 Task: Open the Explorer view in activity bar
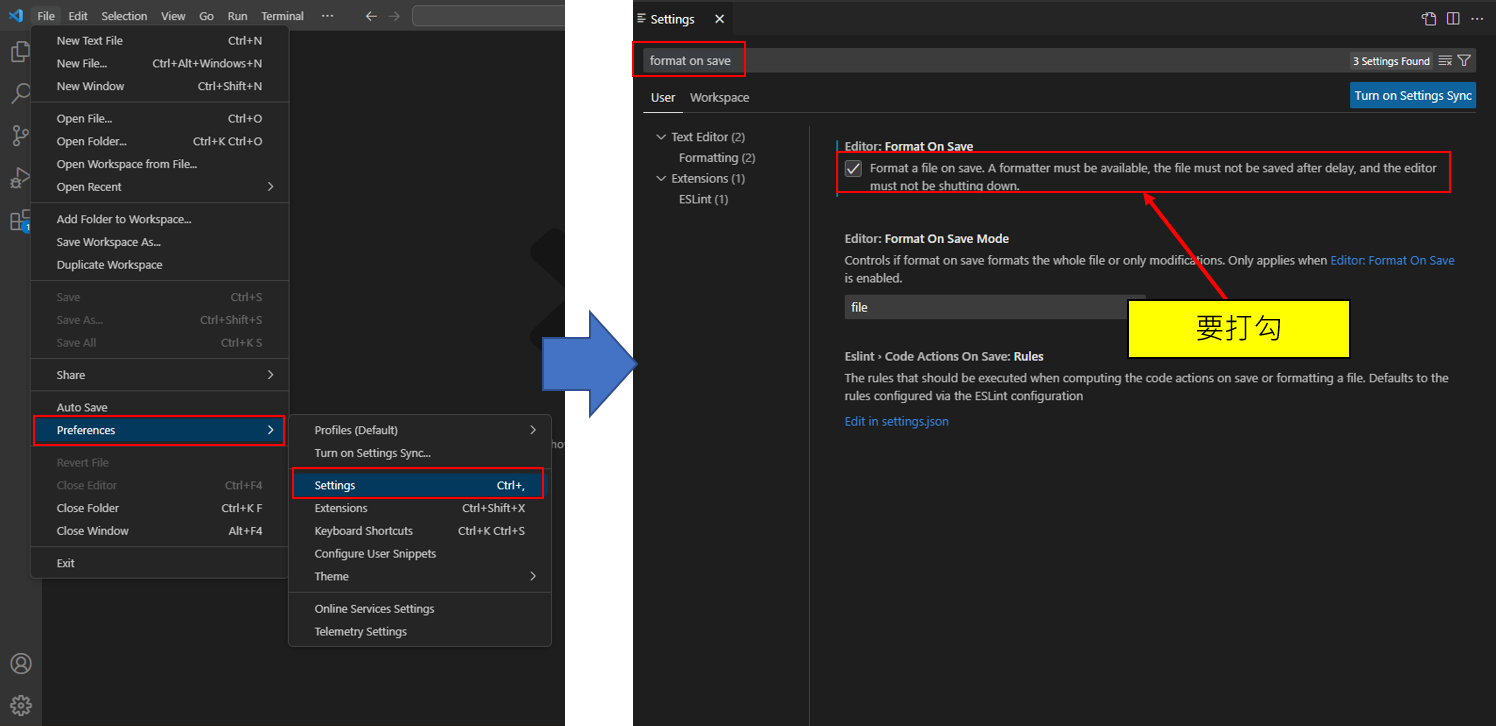(19, 52)
